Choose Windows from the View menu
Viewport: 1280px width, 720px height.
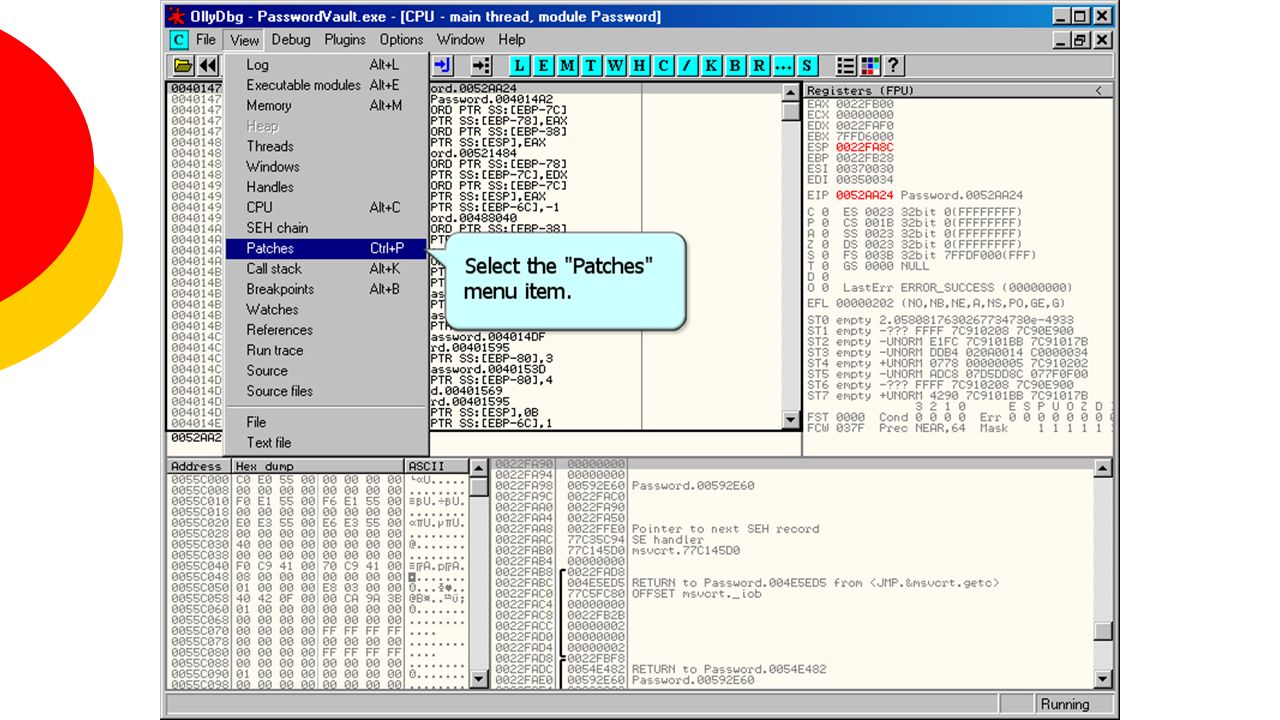point(326,166)
